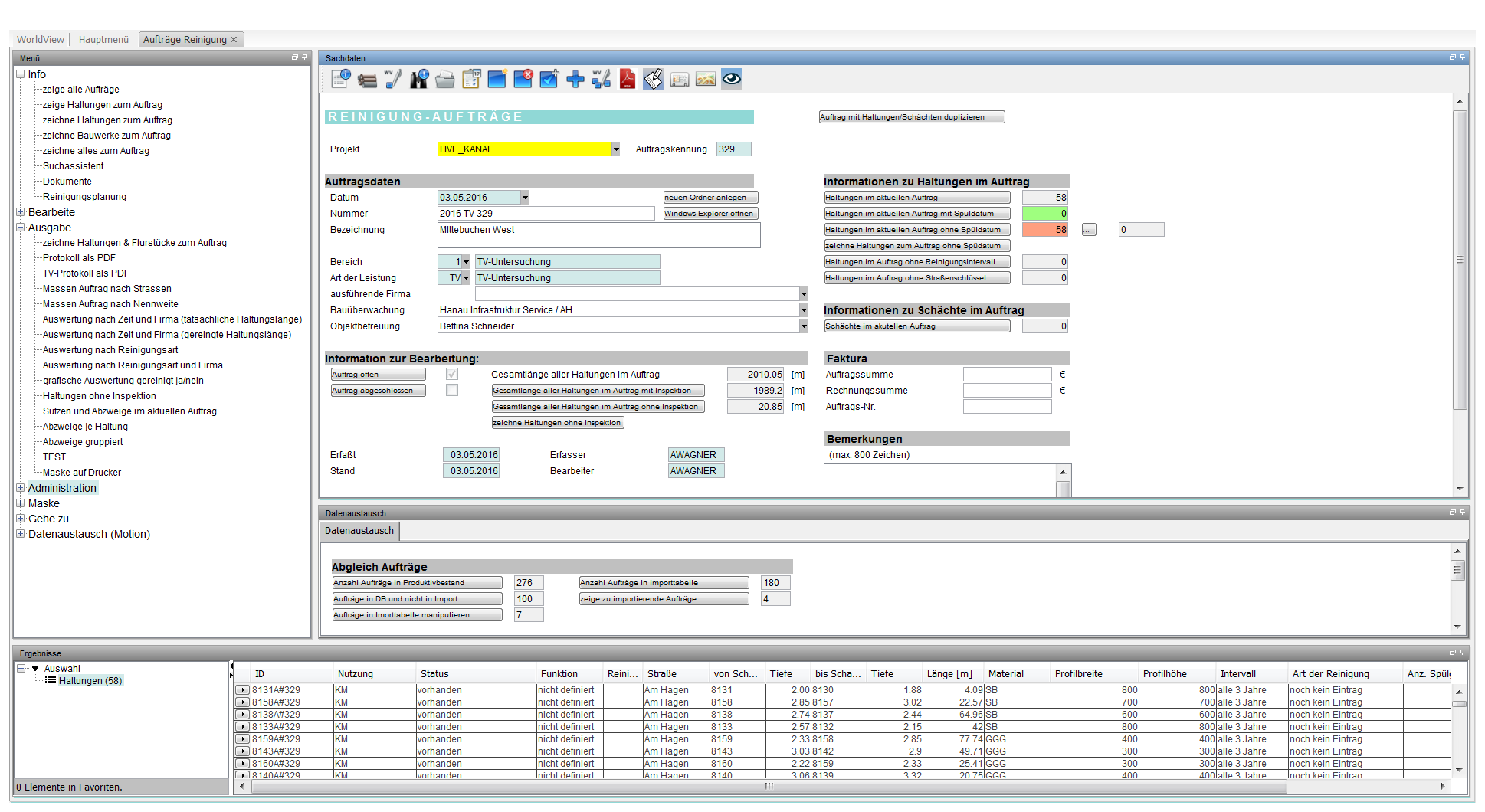Click the pipes icon in Sachdaten toolbar

click(x=367, y=79)
